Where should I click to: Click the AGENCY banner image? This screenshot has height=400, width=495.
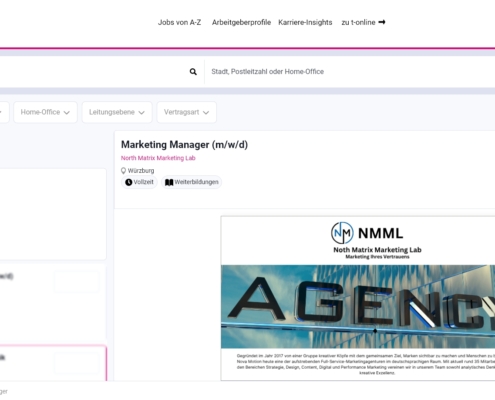click(x=358, y=307)
